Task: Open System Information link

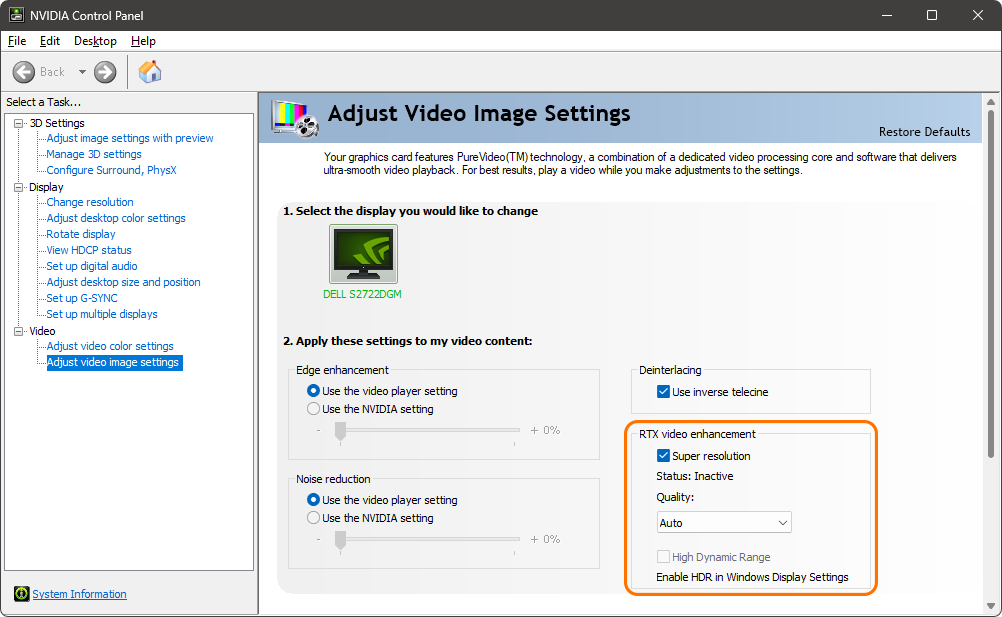Action: tap(79, 594)
